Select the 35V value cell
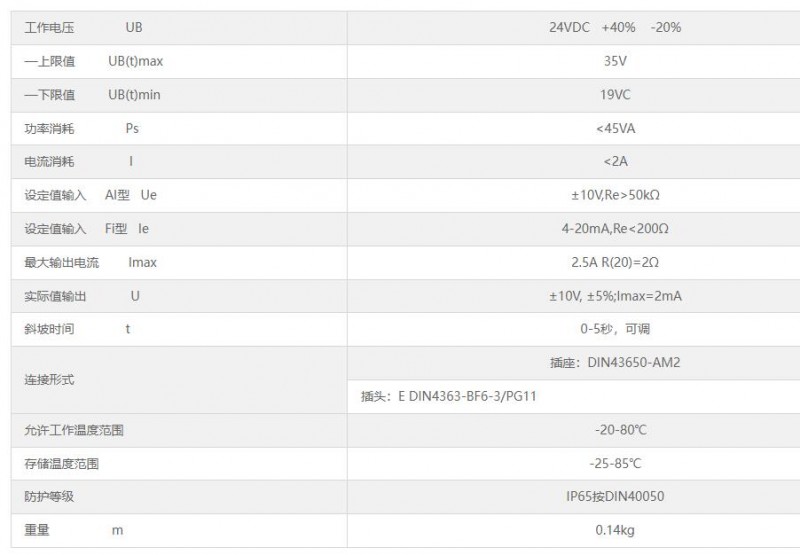Screen dimensions: 800x555 (x=573, y=61)
